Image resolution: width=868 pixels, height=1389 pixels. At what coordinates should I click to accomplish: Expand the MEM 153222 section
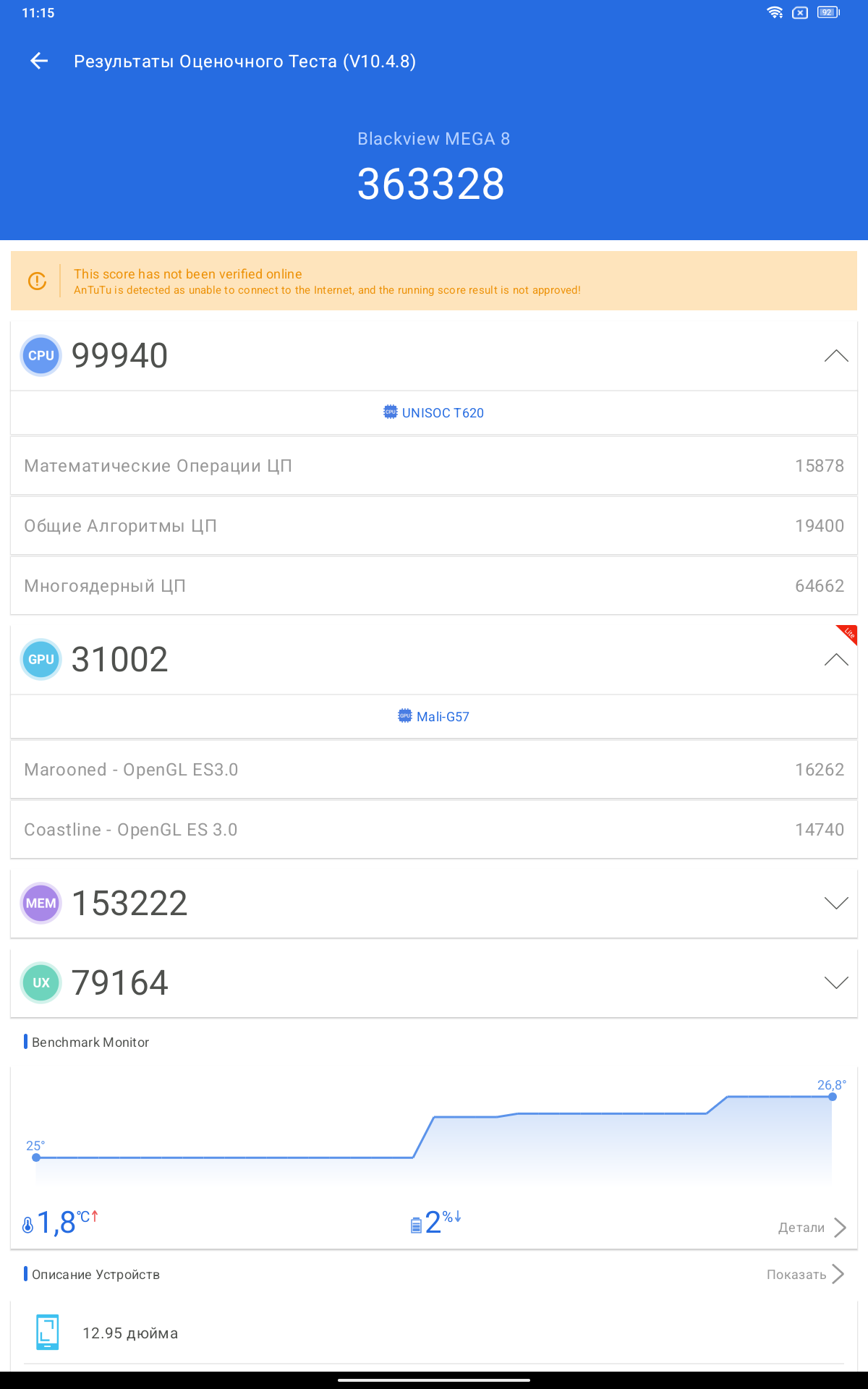point(836,903)
